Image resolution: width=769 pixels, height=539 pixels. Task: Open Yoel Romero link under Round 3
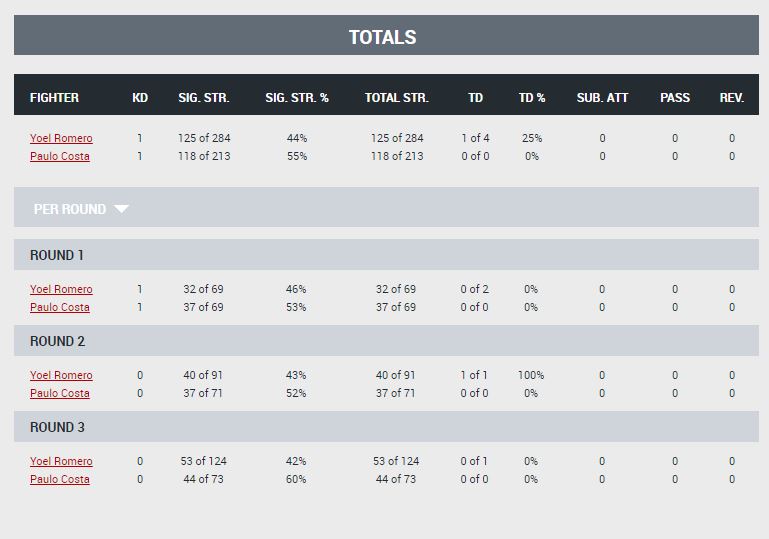pos(61,462)
